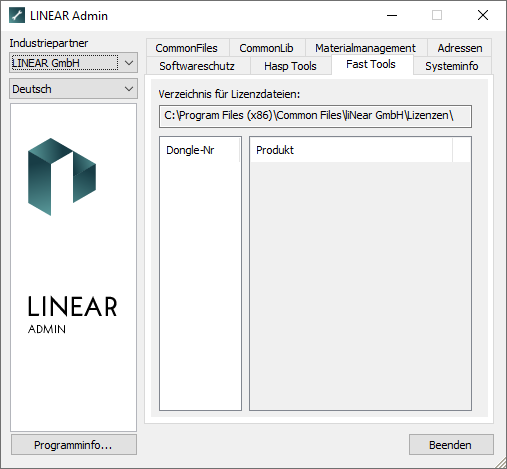This screenshot has width=507, height=469.
Task: Click the Industriepartner label
Action: (x=49, y=43)
